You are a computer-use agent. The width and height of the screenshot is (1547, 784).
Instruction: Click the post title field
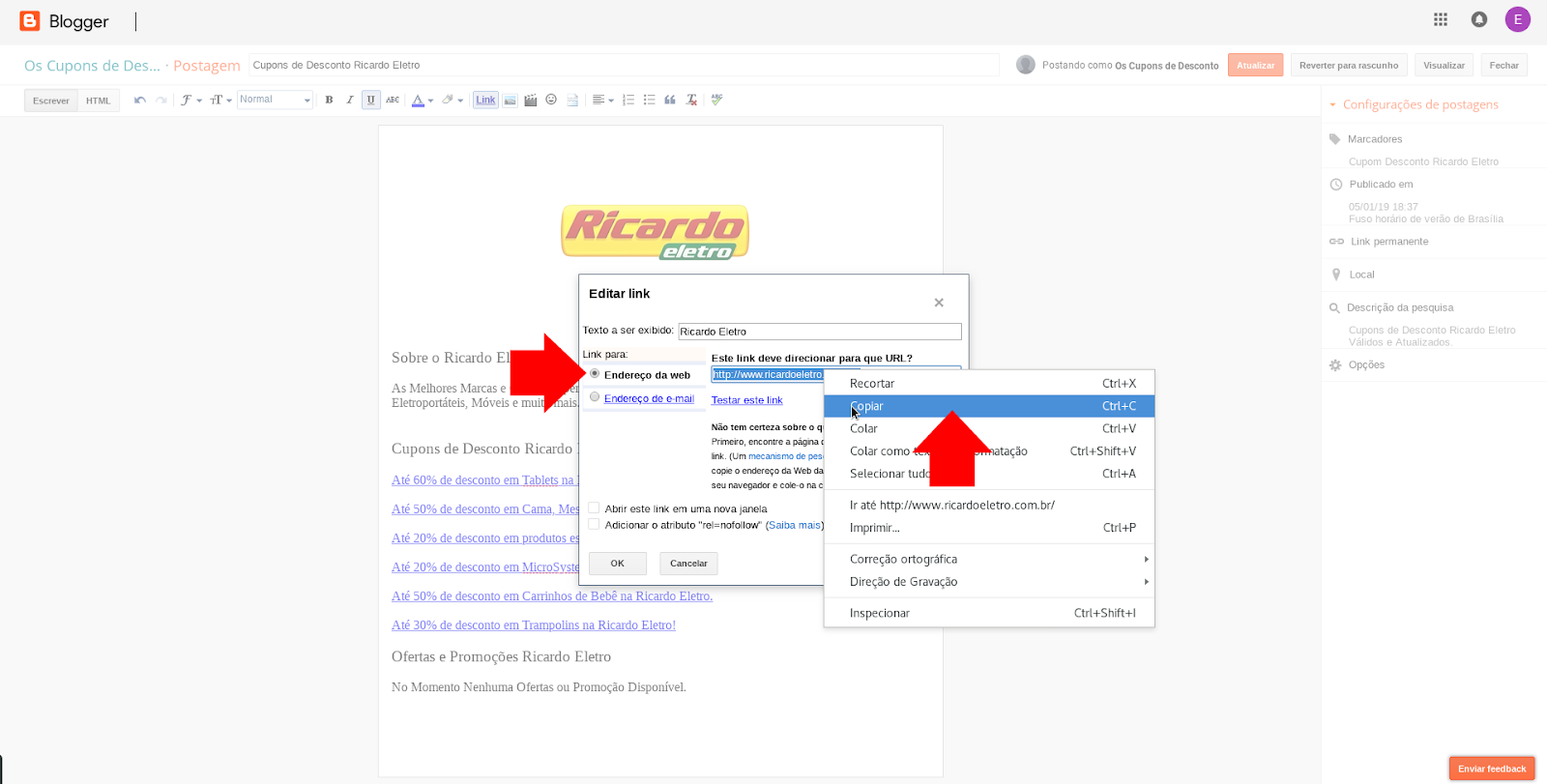(x=624, y=65)
